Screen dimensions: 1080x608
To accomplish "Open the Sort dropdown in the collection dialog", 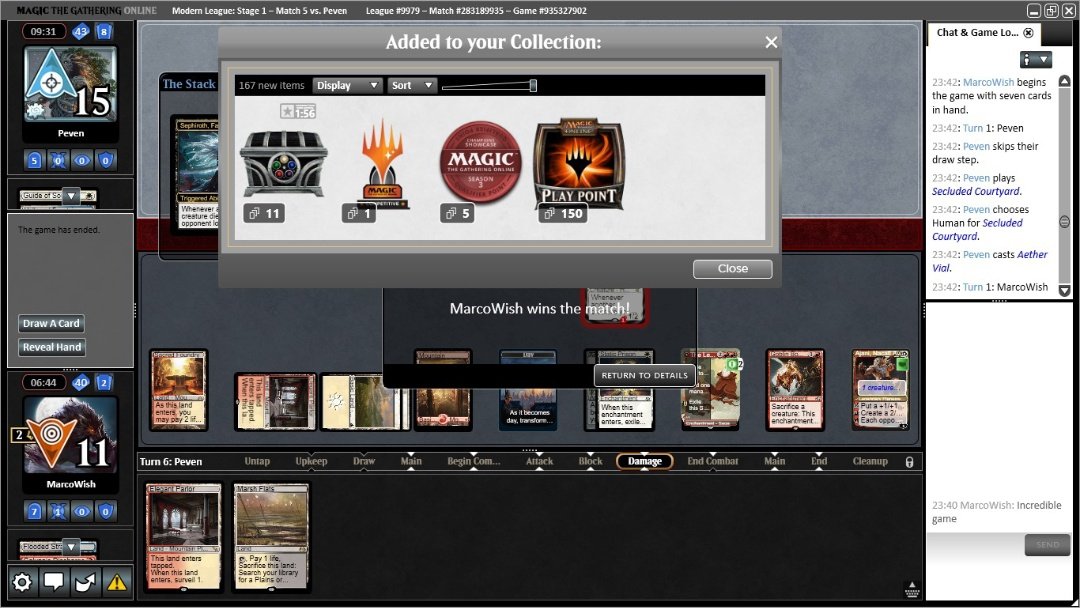I will click(412, 85).
